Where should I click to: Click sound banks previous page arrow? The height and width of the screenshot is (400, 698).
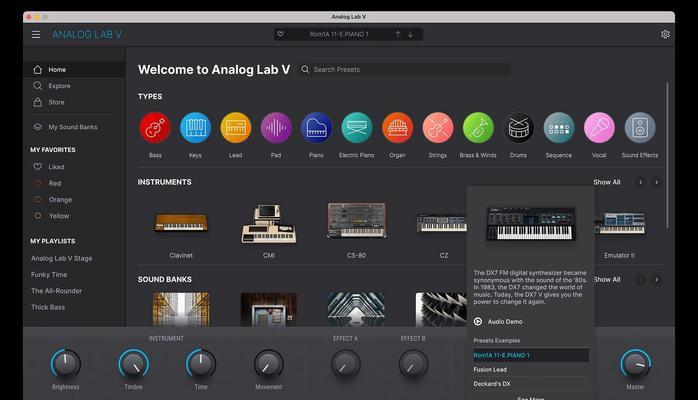click(641, 279)
